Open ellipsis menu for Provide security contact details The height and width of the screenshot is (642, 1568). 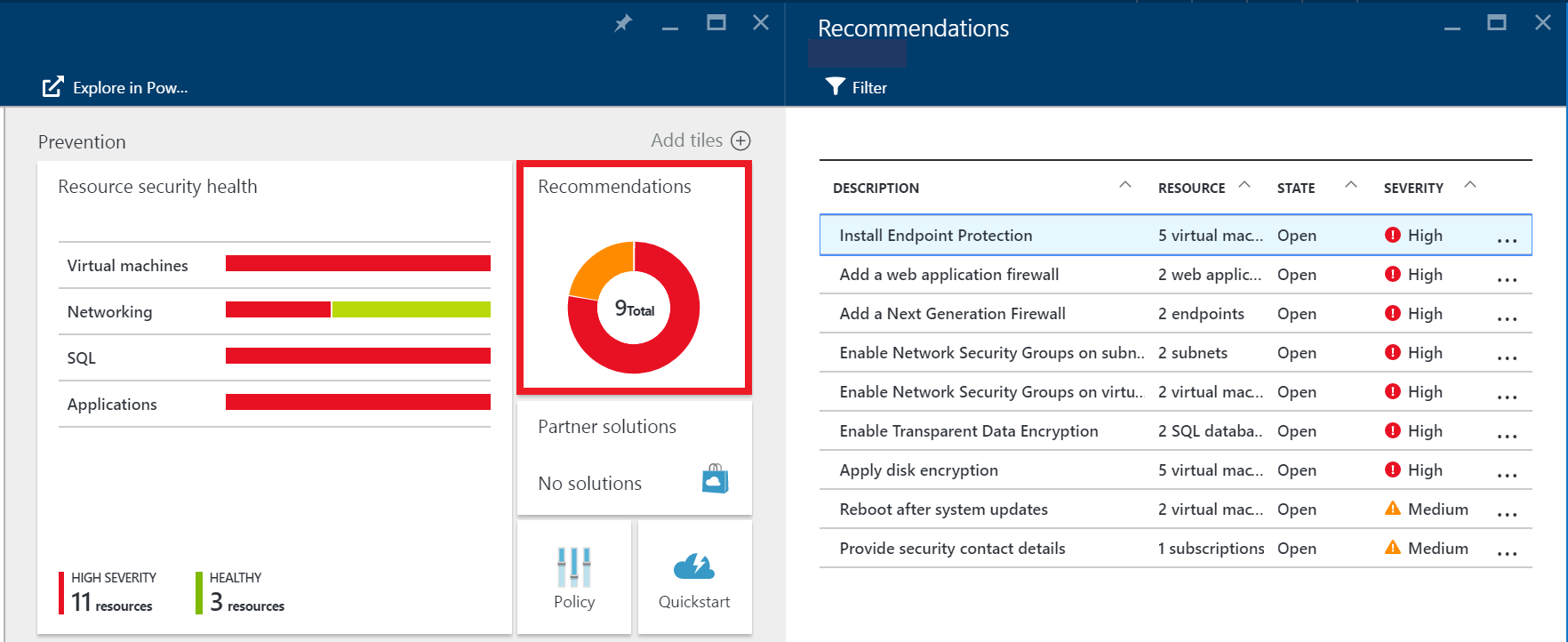point(1507,554)
